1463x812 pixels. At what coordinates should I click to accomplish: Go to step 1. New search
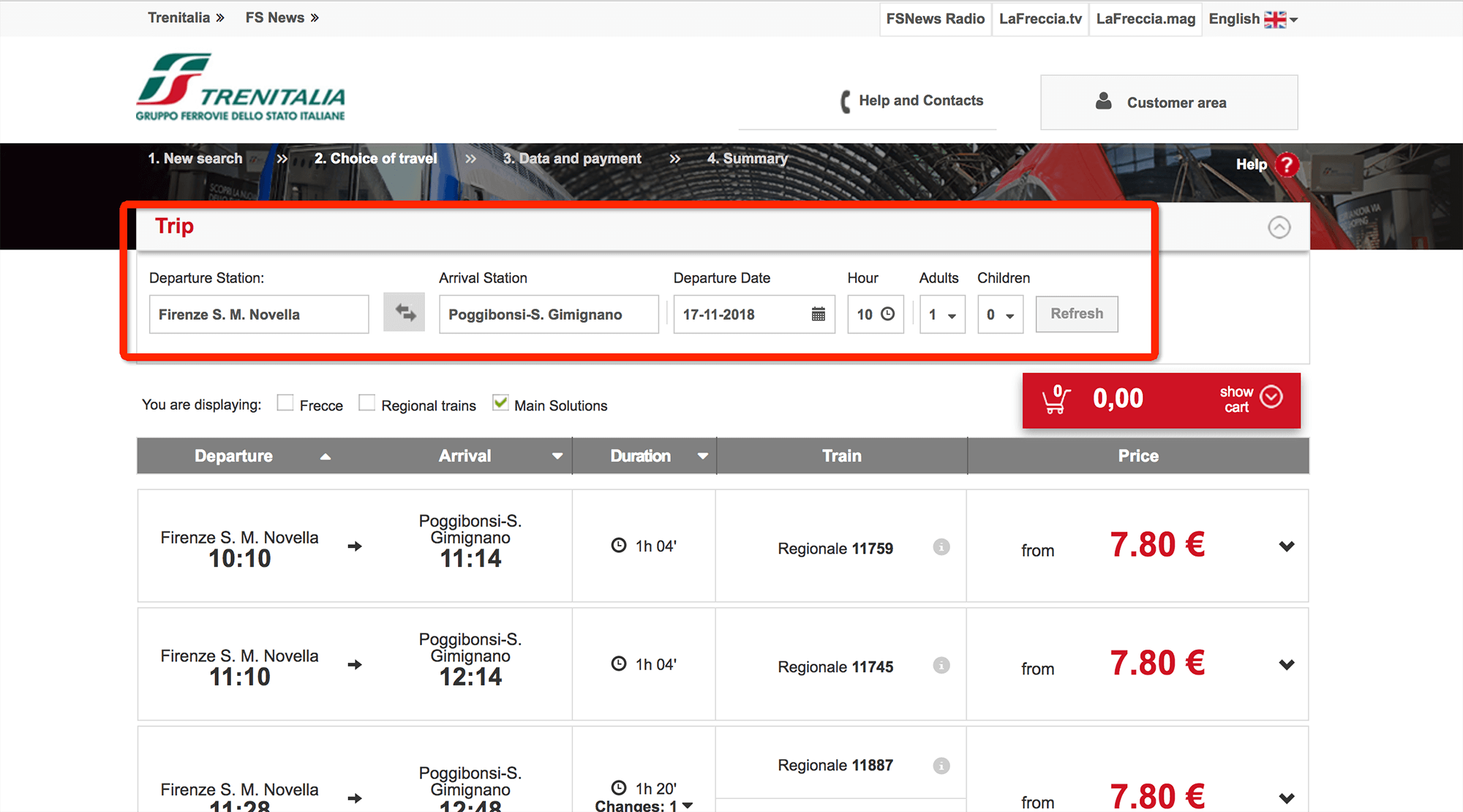pyautogui.click(x=195, y=159)
